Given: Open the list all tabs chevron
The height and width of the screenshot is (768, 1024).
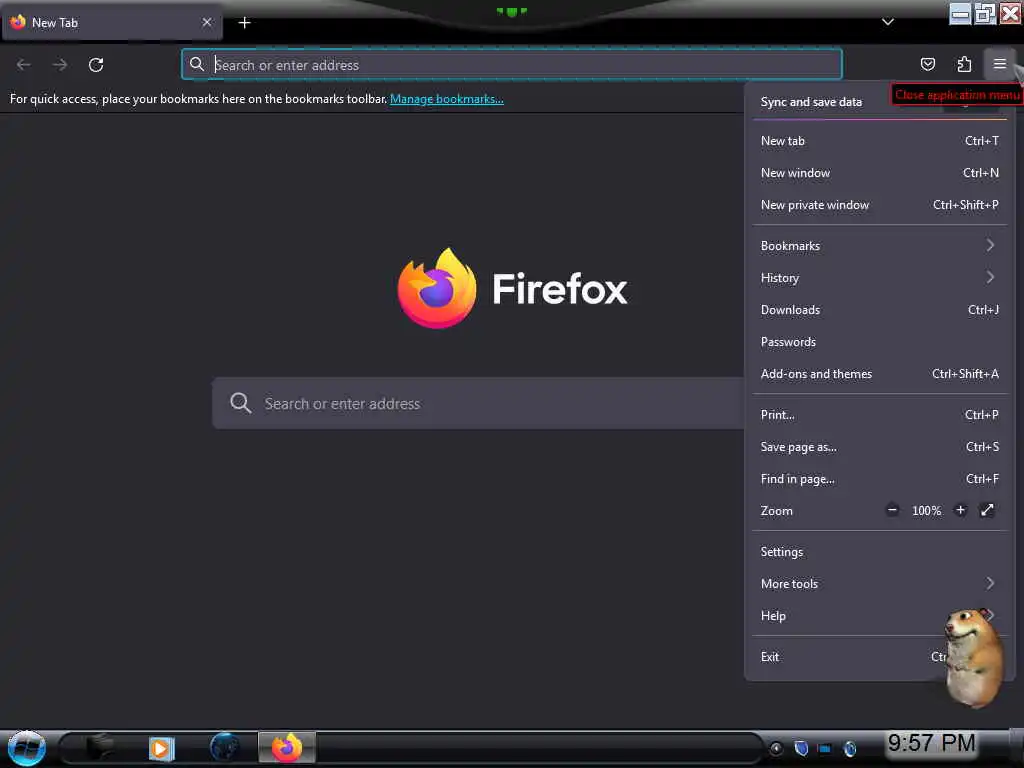Looking at the screenshot, I should click(x=888, y=22).
